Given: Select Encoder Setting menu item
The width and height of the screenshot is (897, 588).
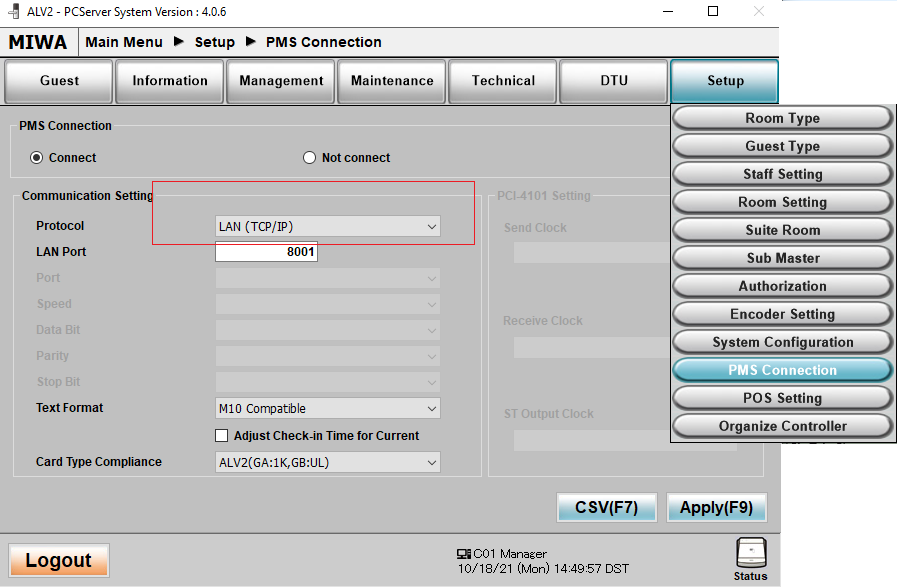Looking at the screenshot, I should coord(782,314).
